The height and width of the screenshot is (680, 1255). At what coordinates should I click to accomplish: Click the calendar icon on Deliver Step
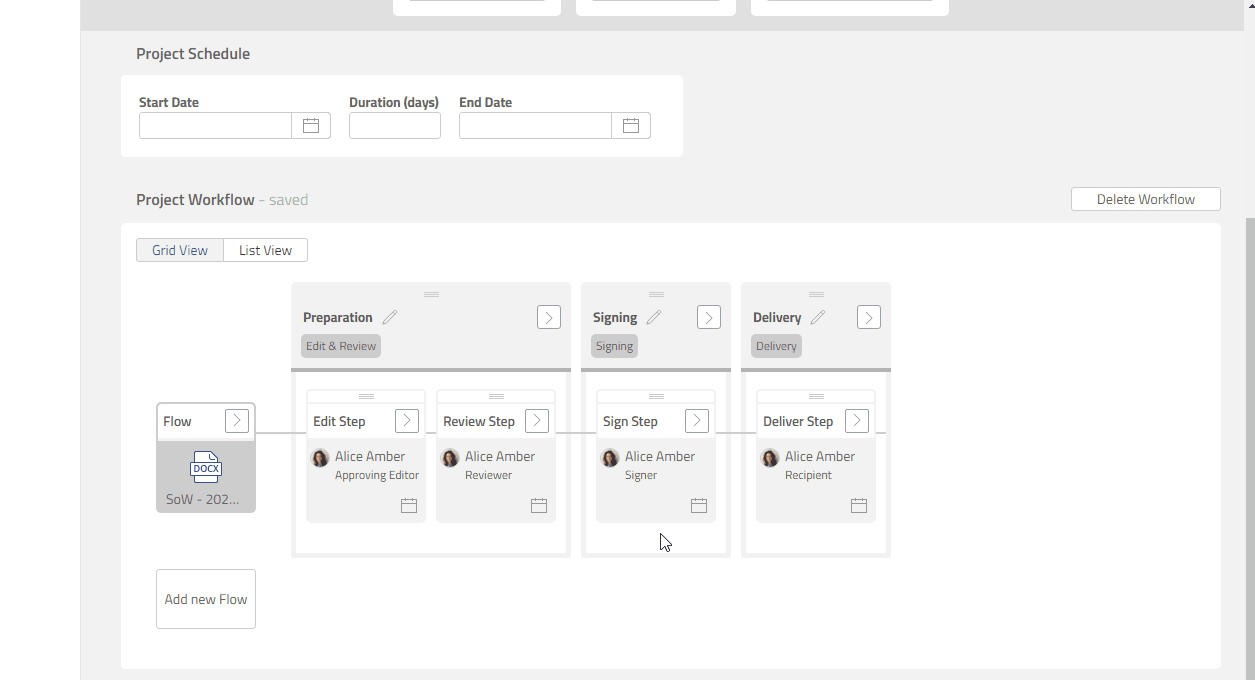click(x=859, y=506)
